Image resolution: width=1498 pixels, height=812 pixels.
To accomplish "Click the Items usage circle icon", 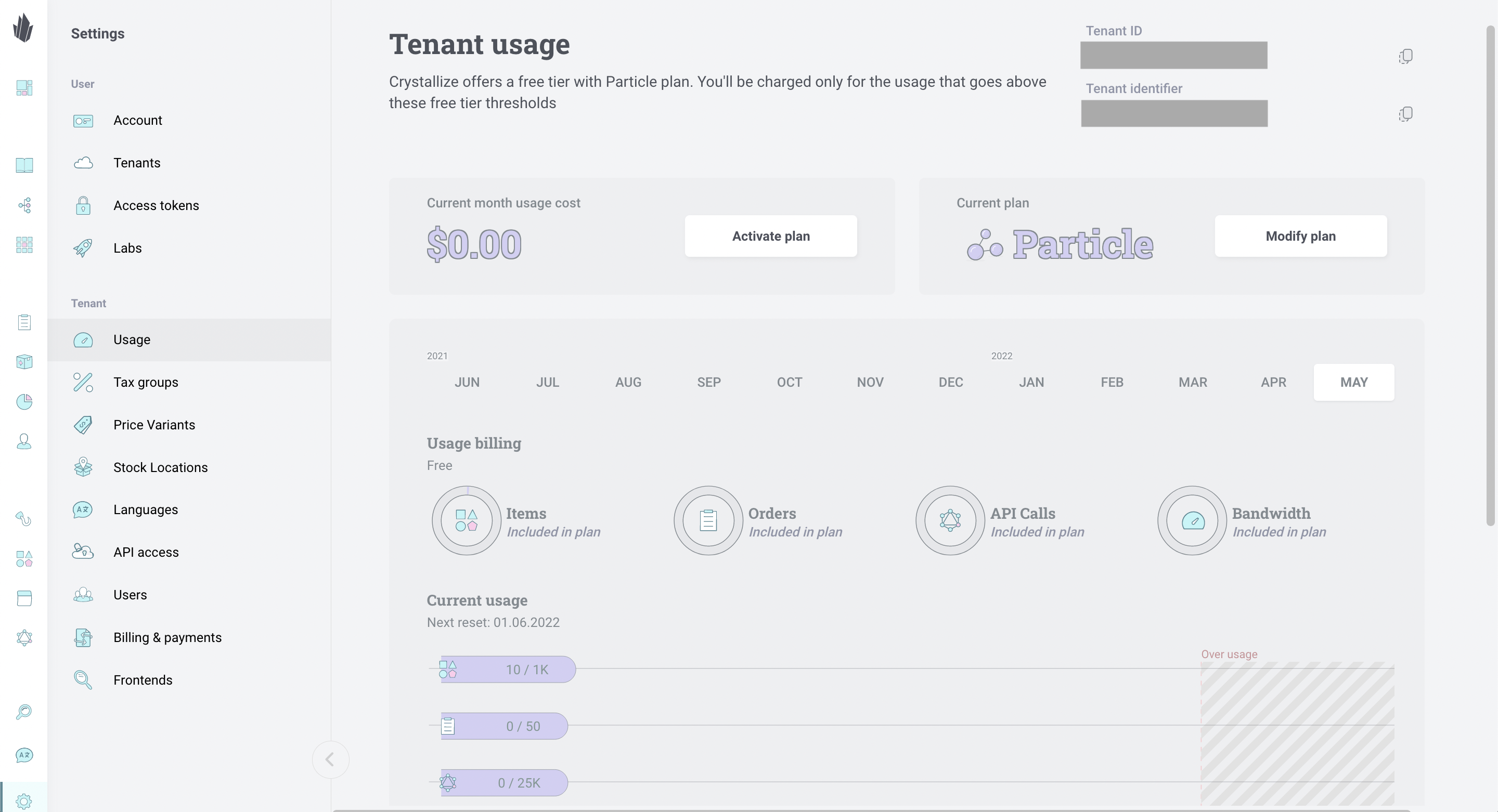I will [x=467, y=520].
